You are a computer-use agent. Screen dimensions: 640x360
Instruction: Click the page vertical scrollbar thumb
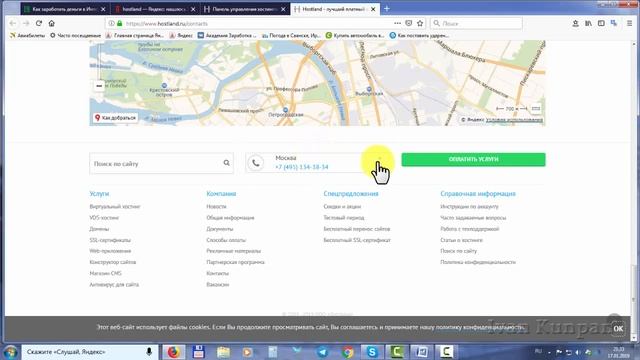coord(634,298)
